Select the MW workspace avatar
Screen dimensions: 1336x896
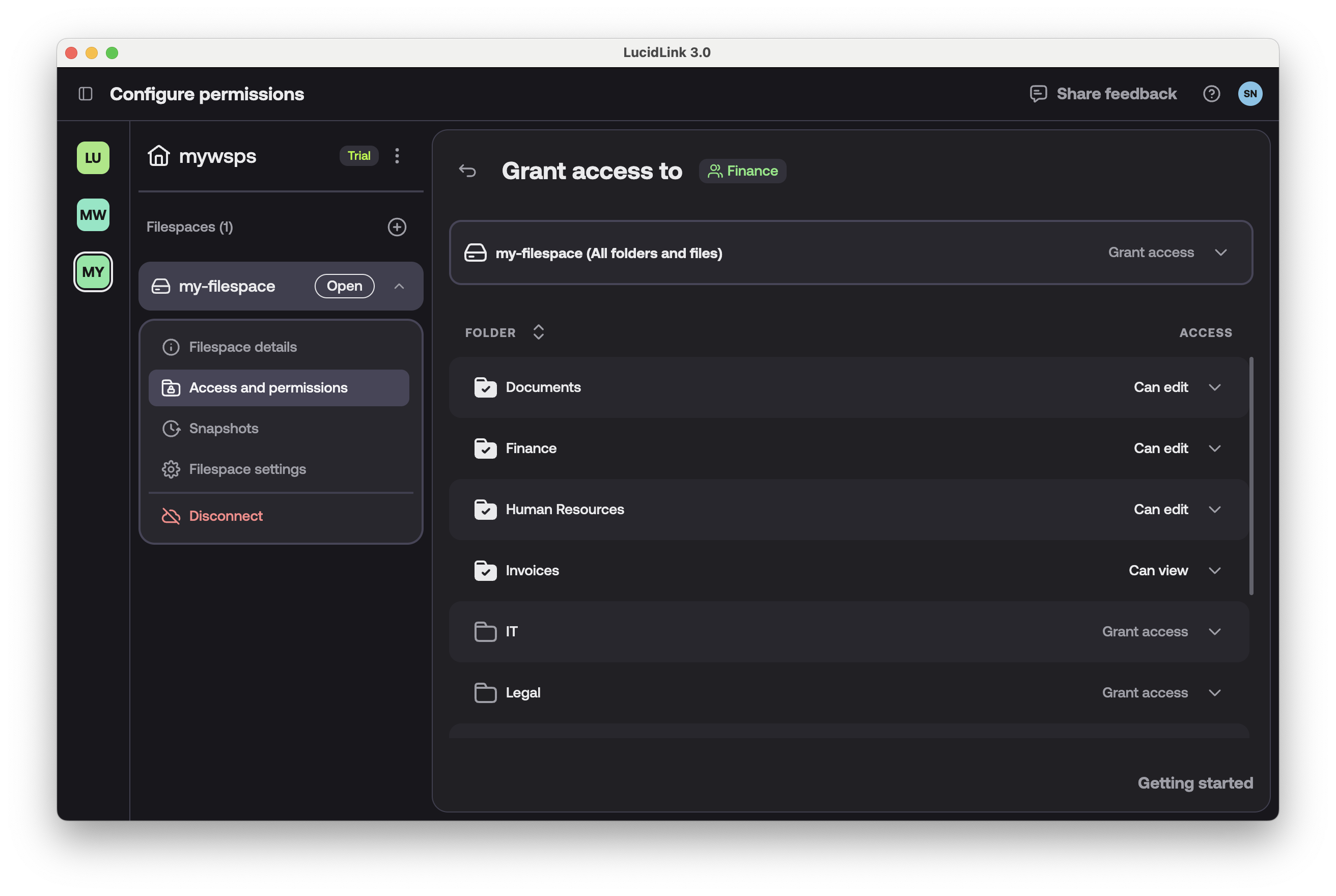pos(93,215)
